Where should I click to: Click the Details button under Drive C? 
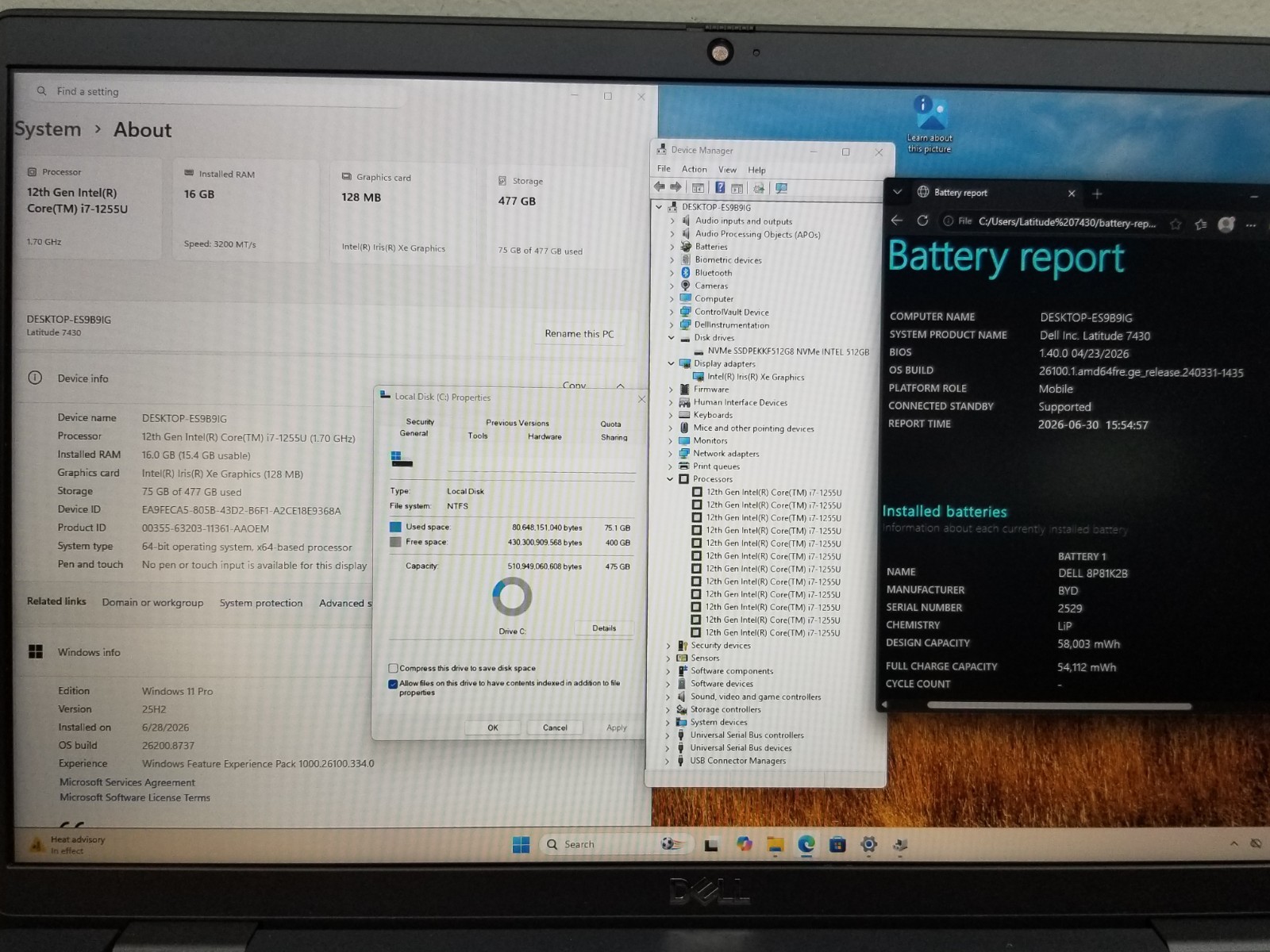click(x=604, y=628)
